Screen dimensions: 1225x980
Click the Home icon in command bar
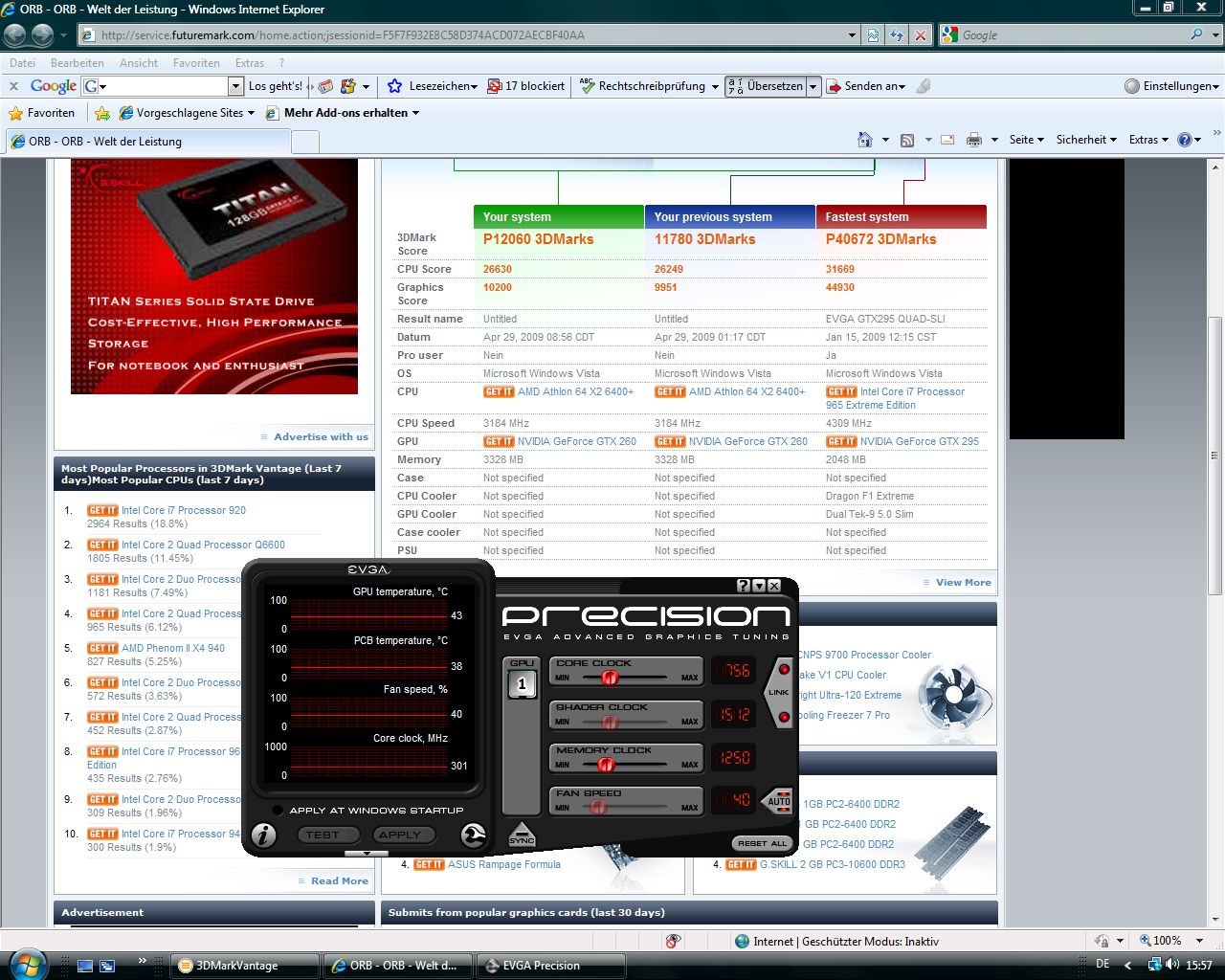pos(865,140)
